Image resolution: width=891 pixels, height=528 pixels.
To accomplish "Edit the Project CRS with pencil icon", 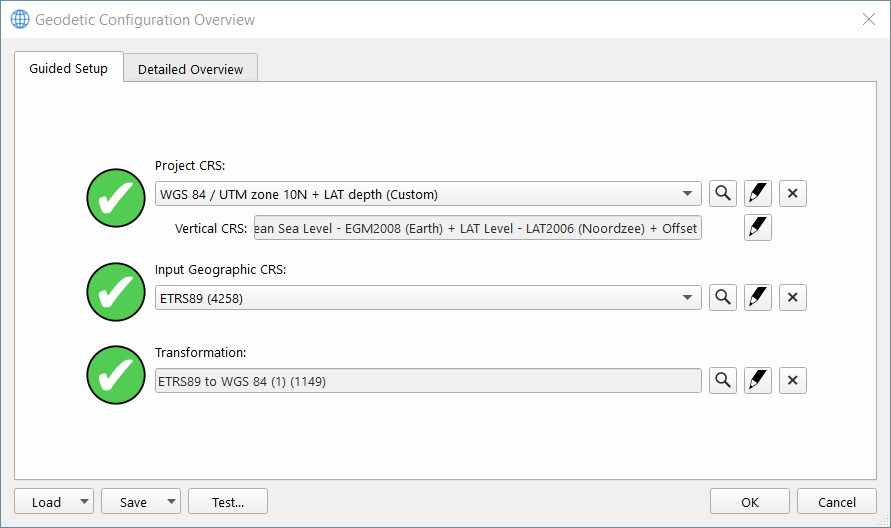I will click(758, 194).
